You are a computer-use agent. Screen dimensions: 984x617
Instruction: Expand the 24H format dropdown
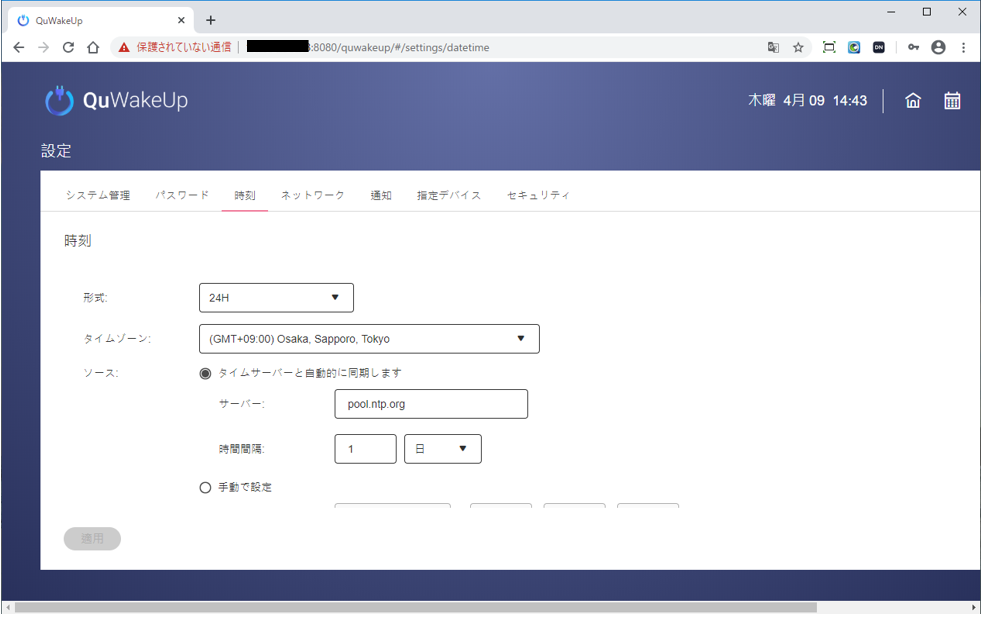click(x=276, y=298)
